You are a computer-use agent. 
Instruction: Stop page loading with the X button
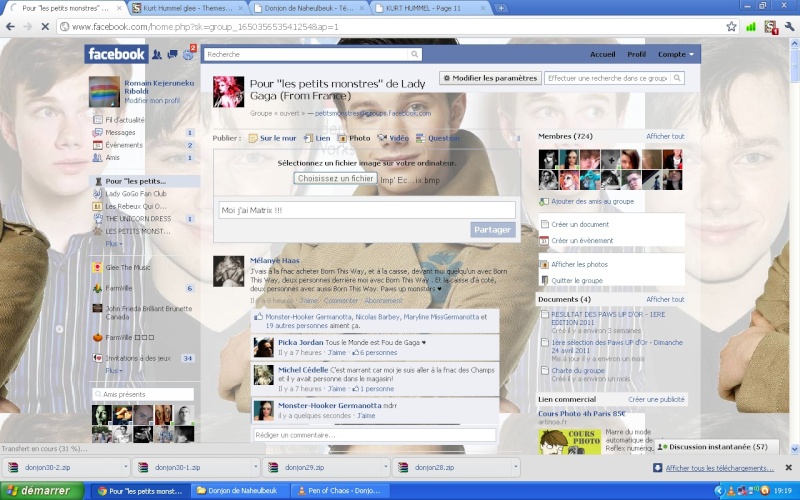(x=45, y=27)
